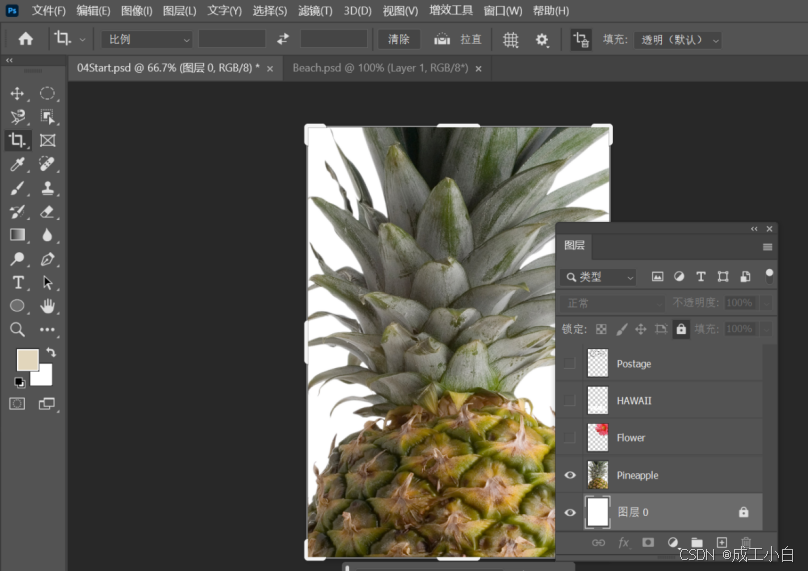Select the Ellipse shape tool
This screenshot has height=571, width=808.
[x=18, y=306]
